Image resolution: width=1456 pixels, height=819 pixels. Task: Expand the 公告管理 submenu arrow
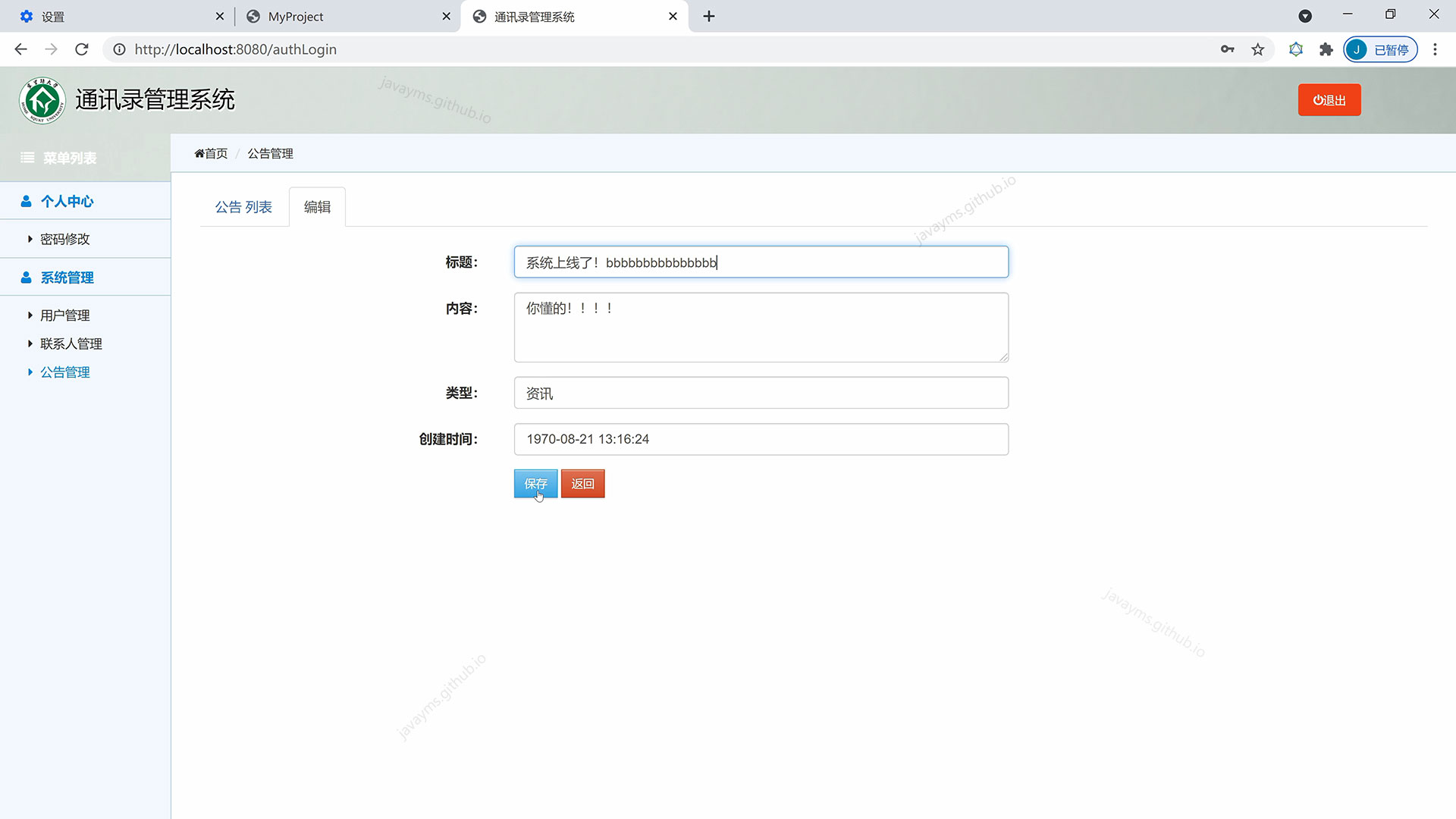(x=30, y=372)
